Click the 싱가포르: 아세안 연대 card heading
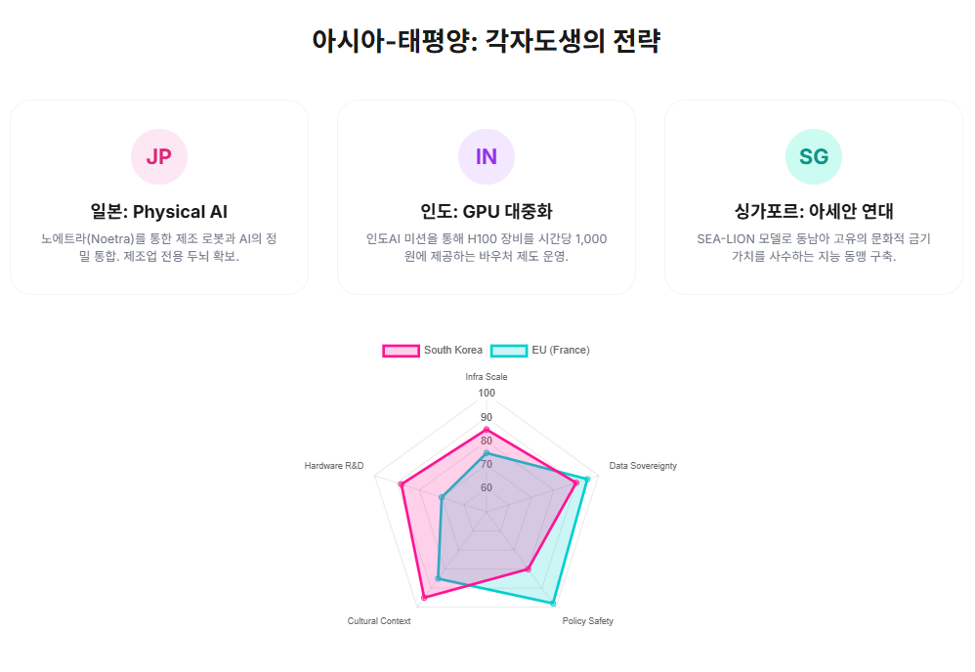Screen dimensions: 975x672 coord(813,212)
